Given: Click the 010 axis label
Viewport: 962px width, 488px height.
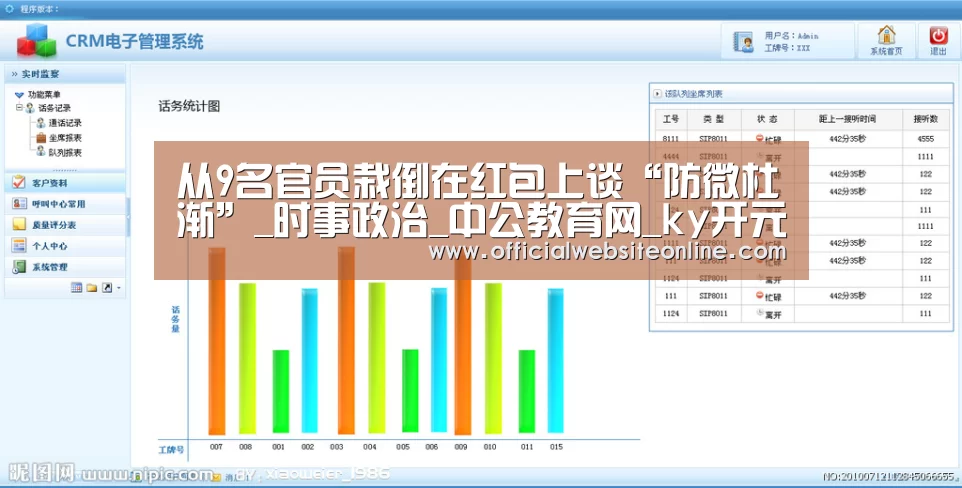Looking at the screenshot, I should pos(490,447).
